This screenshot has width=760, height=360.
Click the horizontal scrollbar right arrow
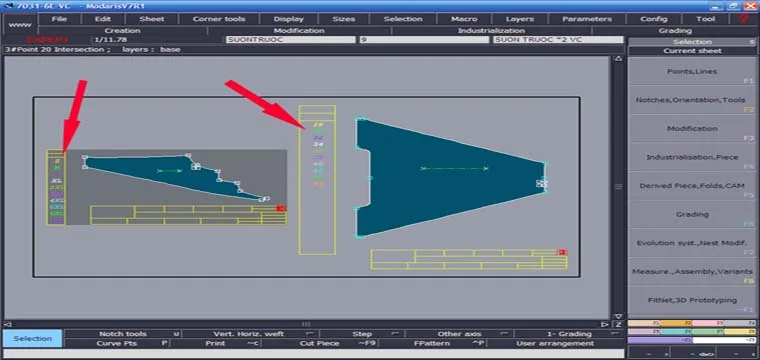(605, 324)
